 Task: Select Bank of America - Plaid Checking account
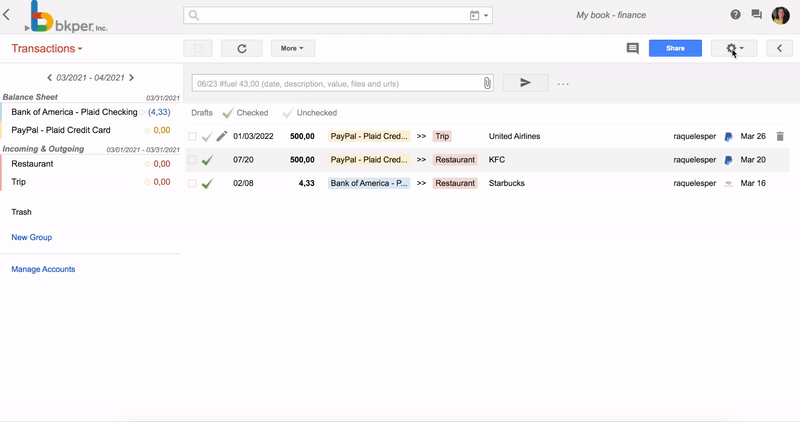click(74, 112)
